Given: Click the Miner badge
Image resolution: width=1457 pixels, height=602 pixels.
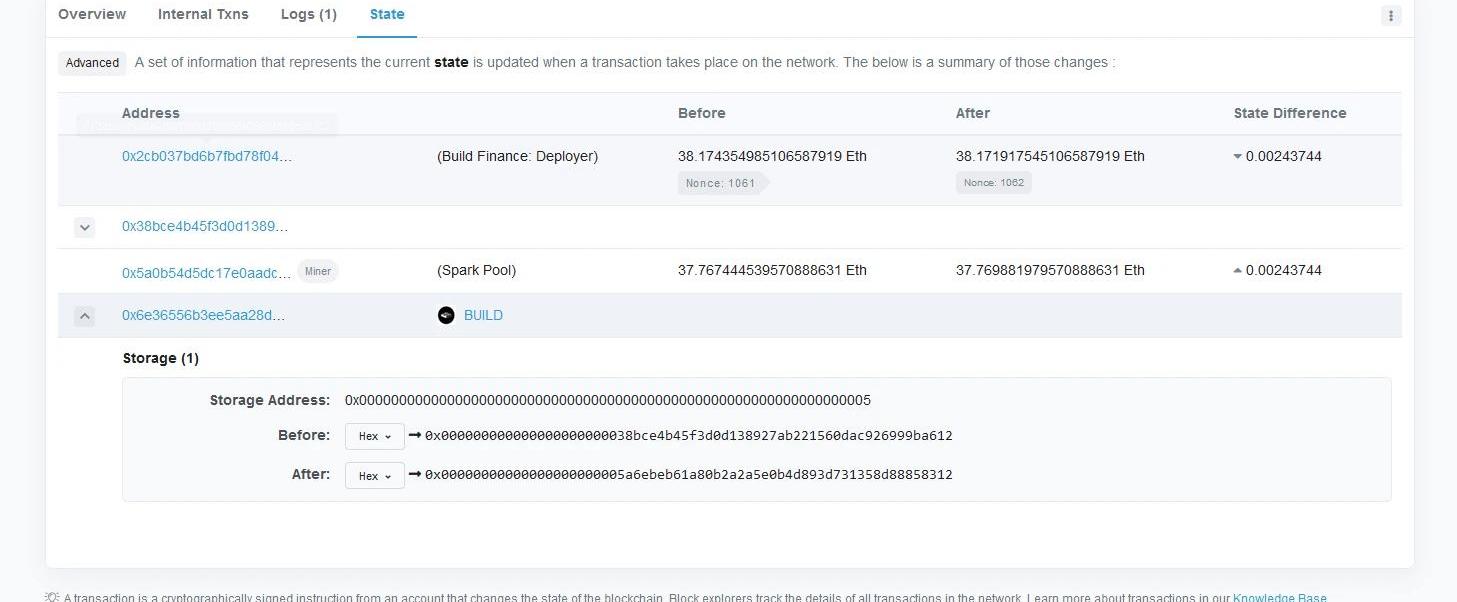Looking at the screenshot, I should point(318,271).
